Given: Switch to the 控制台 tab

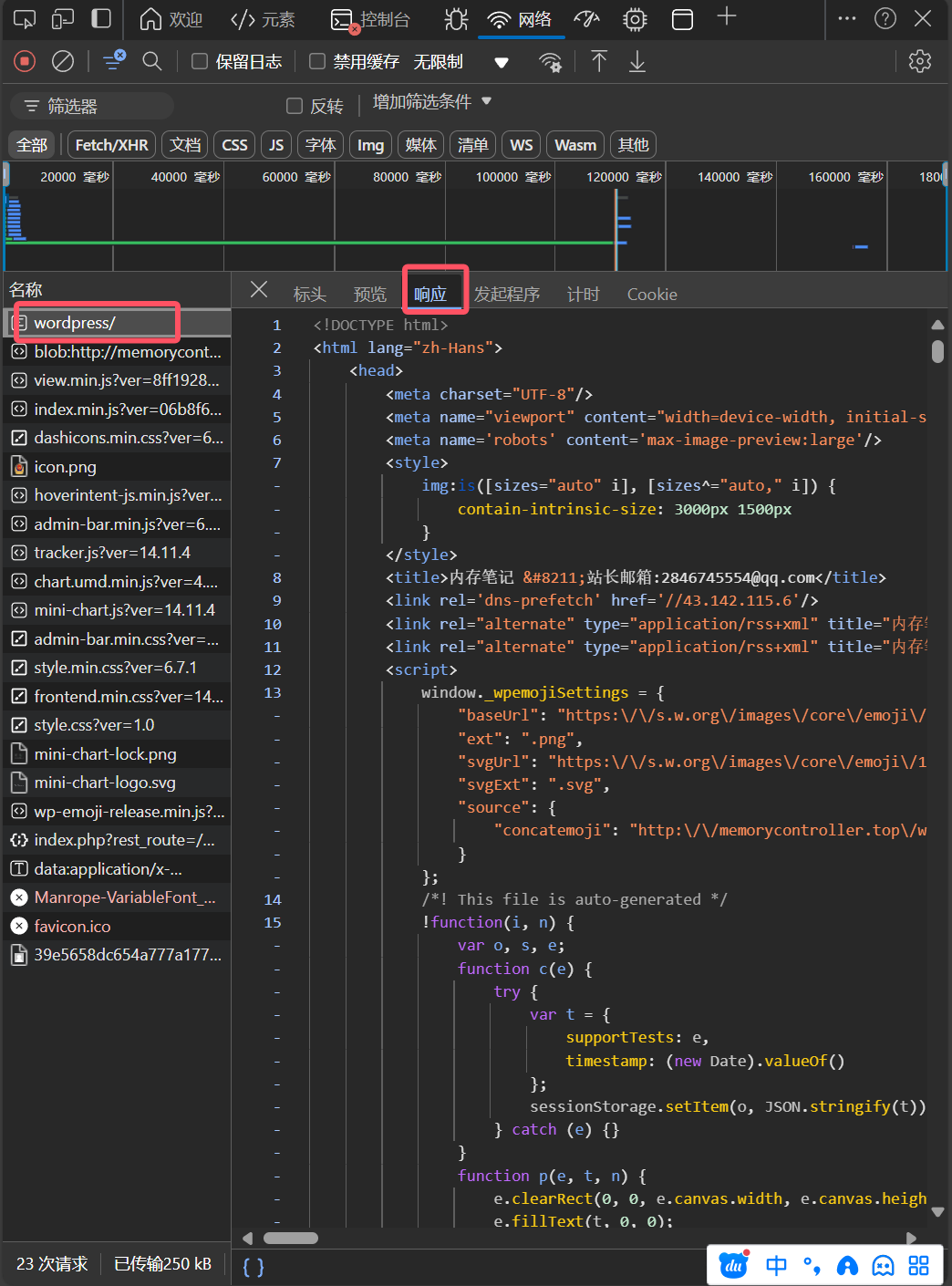Looking at the screenshot, I should (x=370, y=19).
